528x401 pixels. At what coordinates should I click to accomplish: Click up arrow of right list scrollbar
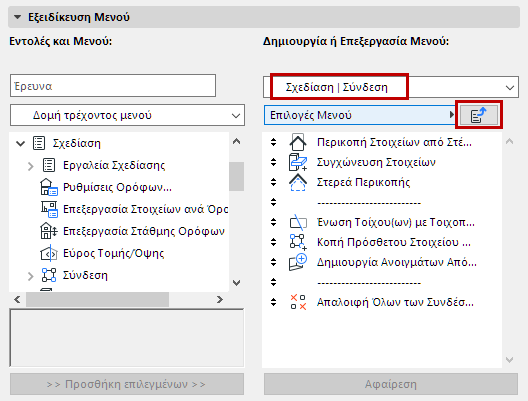click(509, 142)
